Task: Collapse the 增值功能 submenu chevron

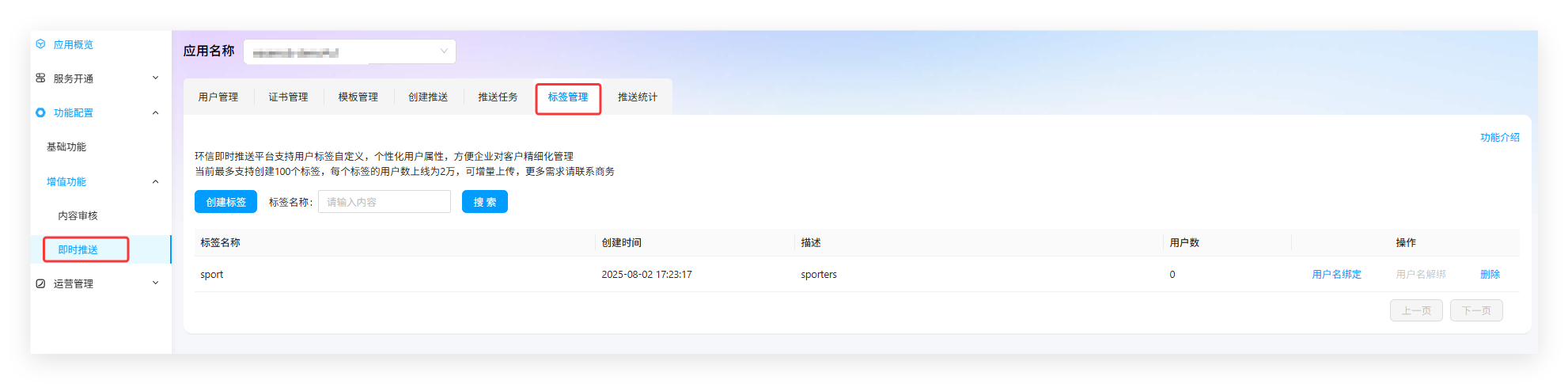Action: click(x=155, y=181)
